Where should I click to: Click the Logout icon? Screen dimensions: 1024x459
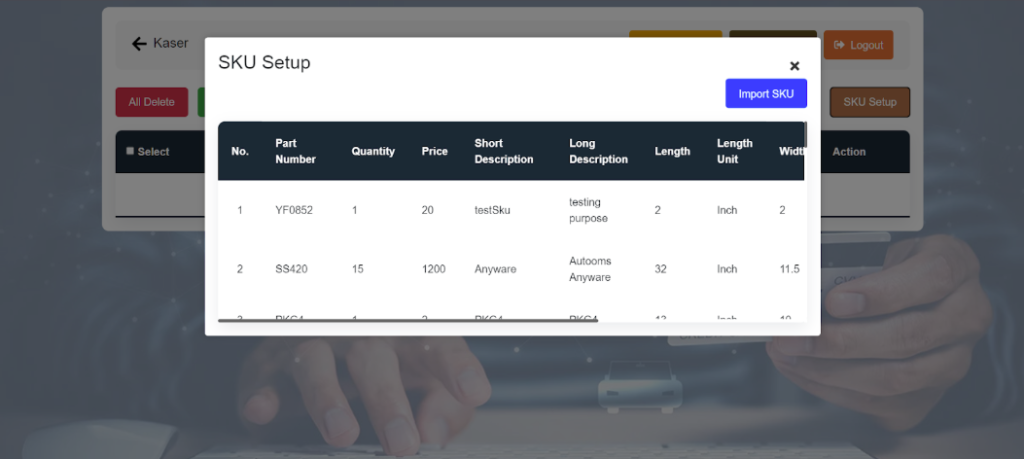click(x=840, y=44)
